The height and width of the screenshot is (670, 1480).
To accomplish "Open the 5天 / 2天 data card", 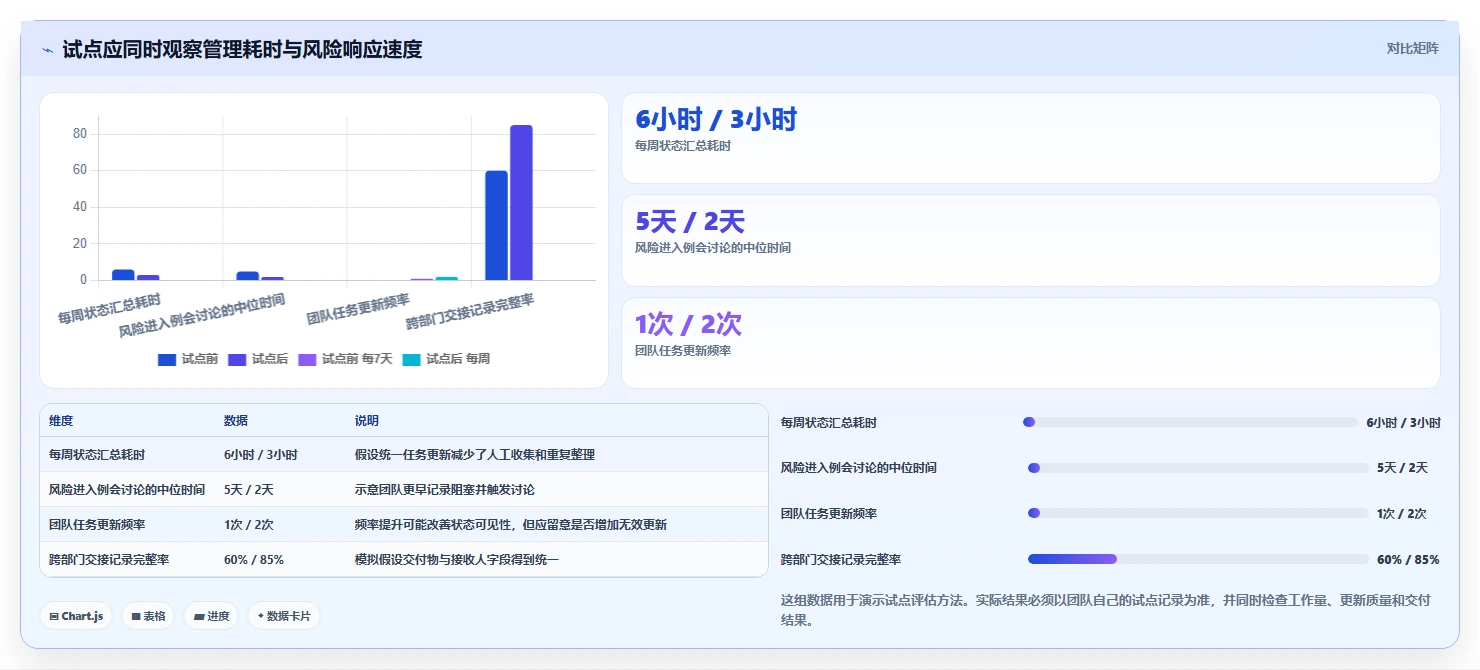I will (x=1031, y=240).
